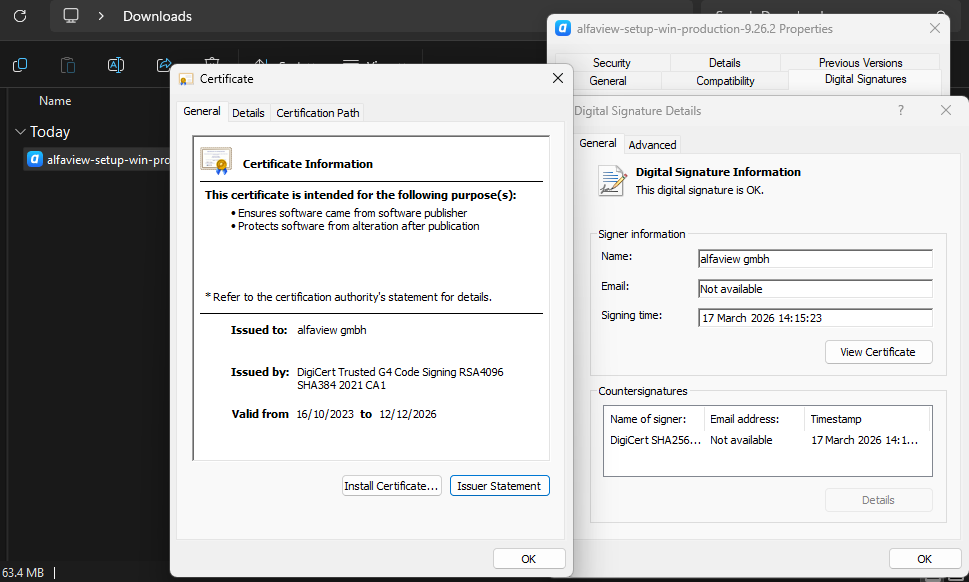The image size is (969, 582).
Task: Click the Share icon in Explorer toolbar
Action: point(164,65)
